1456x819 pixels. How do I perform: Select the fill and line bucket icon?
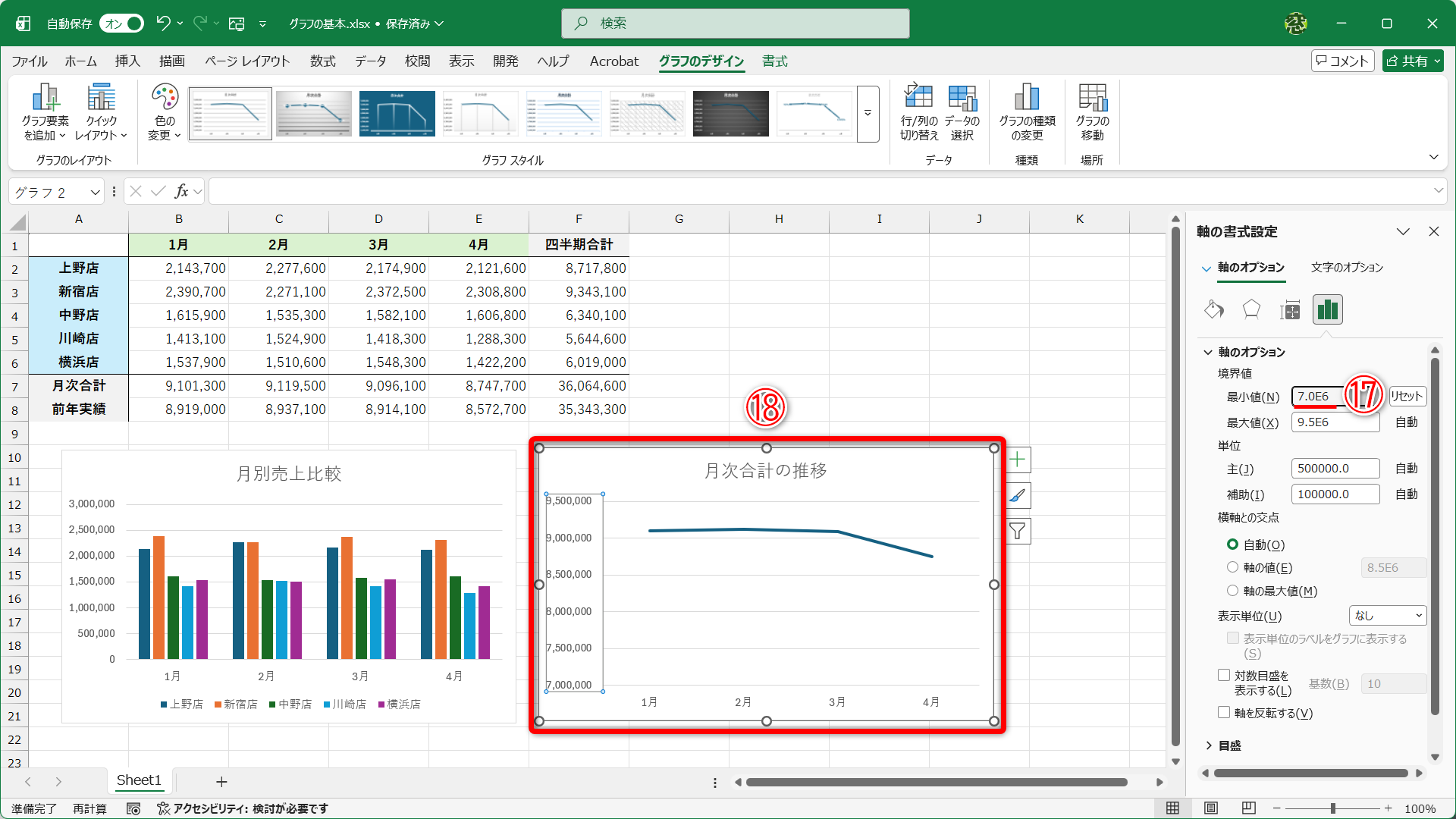(1213, 309)
